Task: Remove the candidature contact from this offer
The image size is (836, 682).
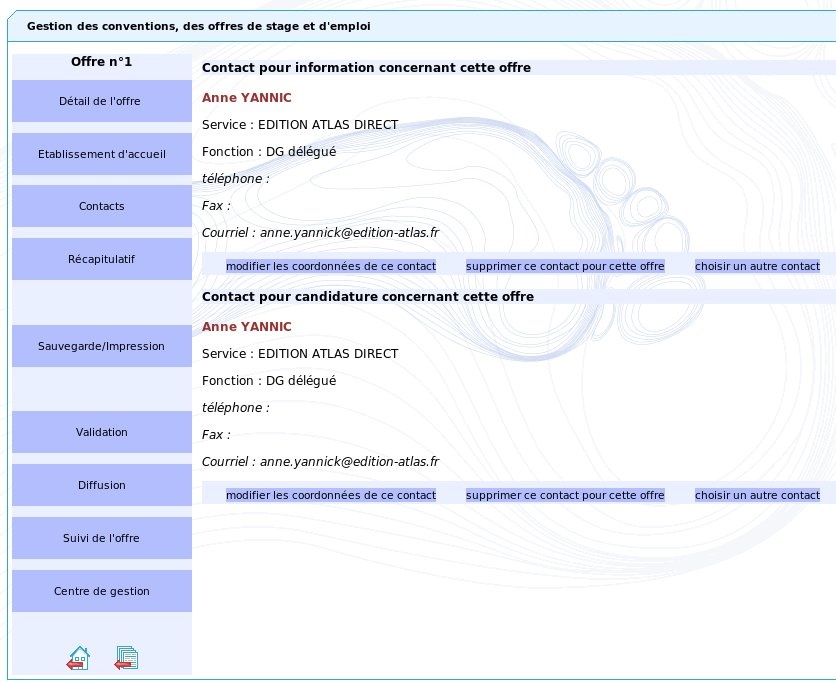Action: 565,495
